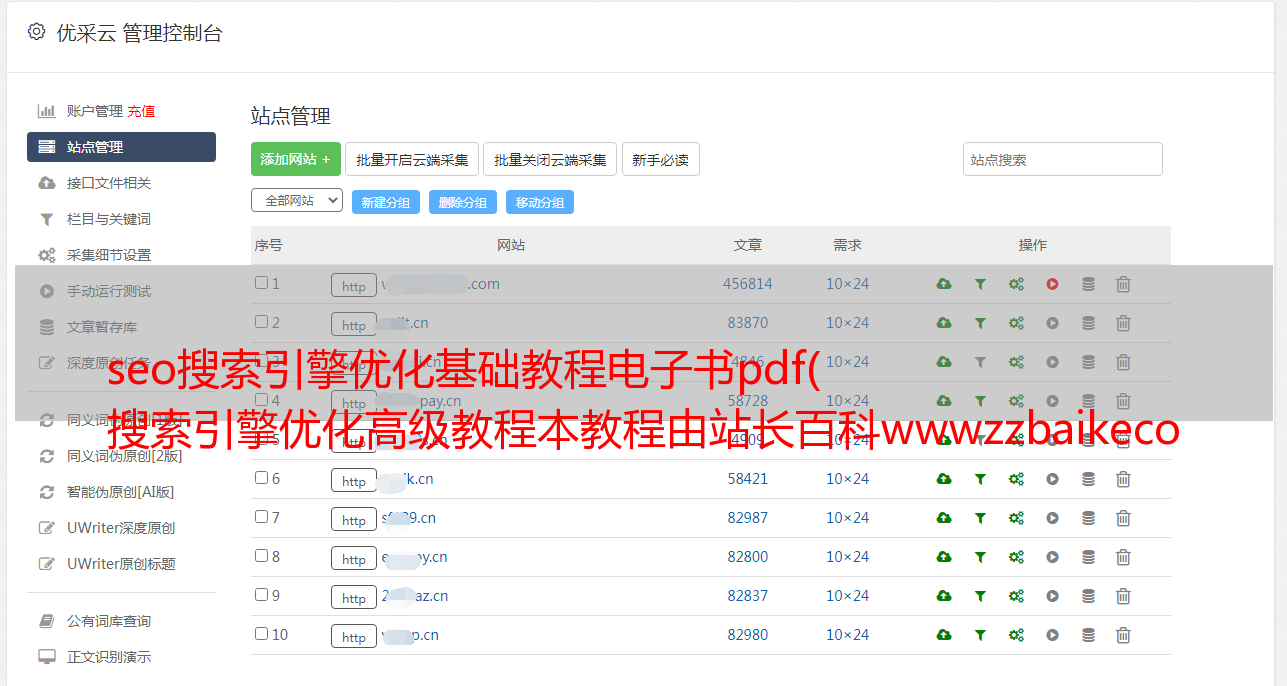Click trash icon in row 2

(1123, 323)
